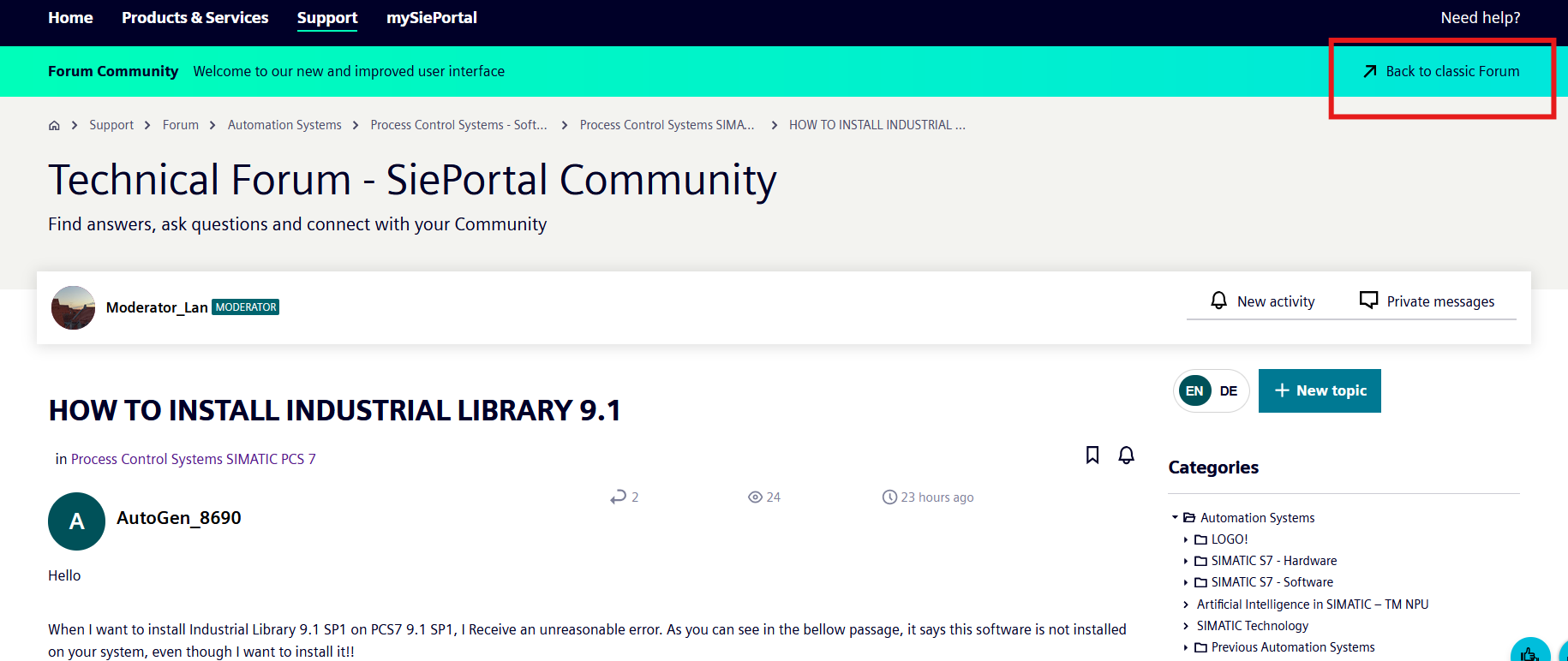Image resolution: width=1568 pixels, height=661 pixels.
Task: Switch forum language to DE
Action: pos(1229,391)
